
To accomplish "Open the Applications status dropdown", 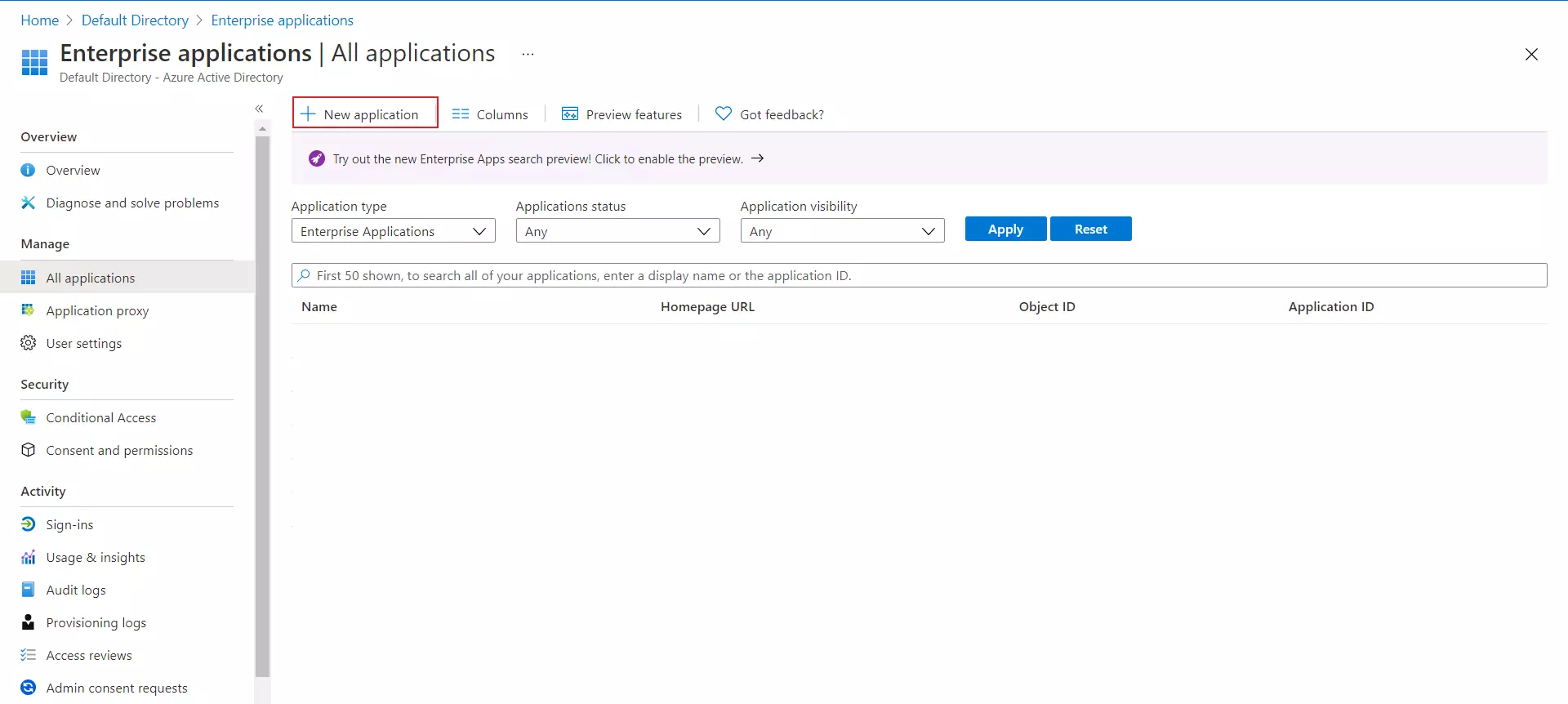I will [617, 231].
